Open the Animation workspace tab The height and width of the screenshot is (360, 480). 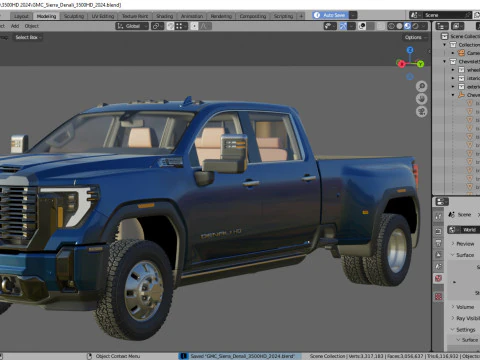tap(192, 16)
